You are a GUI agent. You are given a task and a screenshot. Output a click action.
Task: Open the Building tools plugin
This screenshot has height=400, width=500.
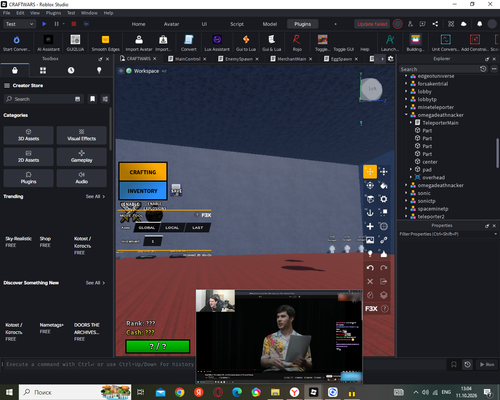tap(415, 43)
